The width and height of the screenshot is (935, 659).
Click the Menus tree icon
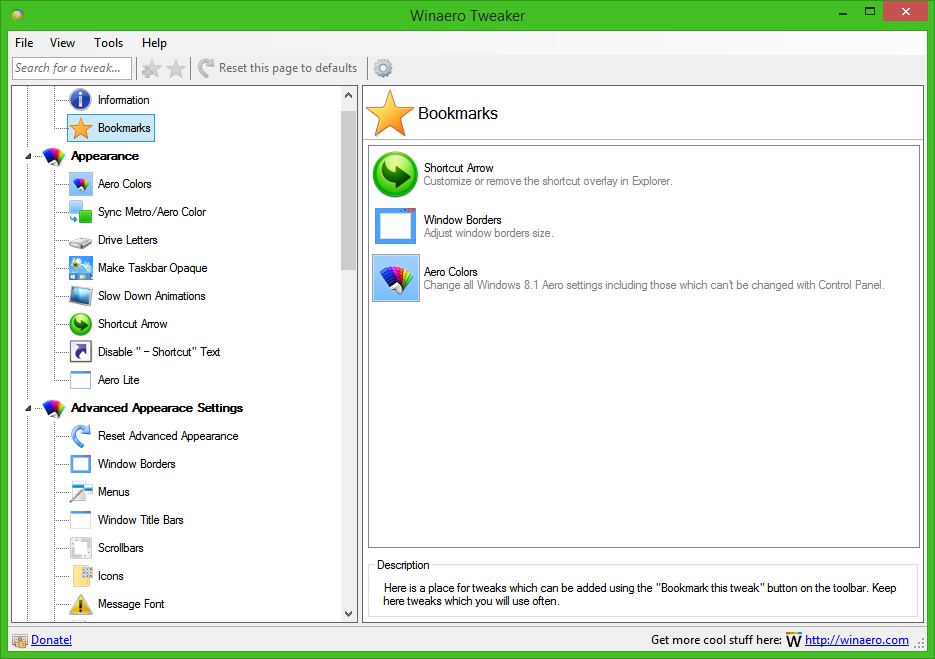pos(81,492)
